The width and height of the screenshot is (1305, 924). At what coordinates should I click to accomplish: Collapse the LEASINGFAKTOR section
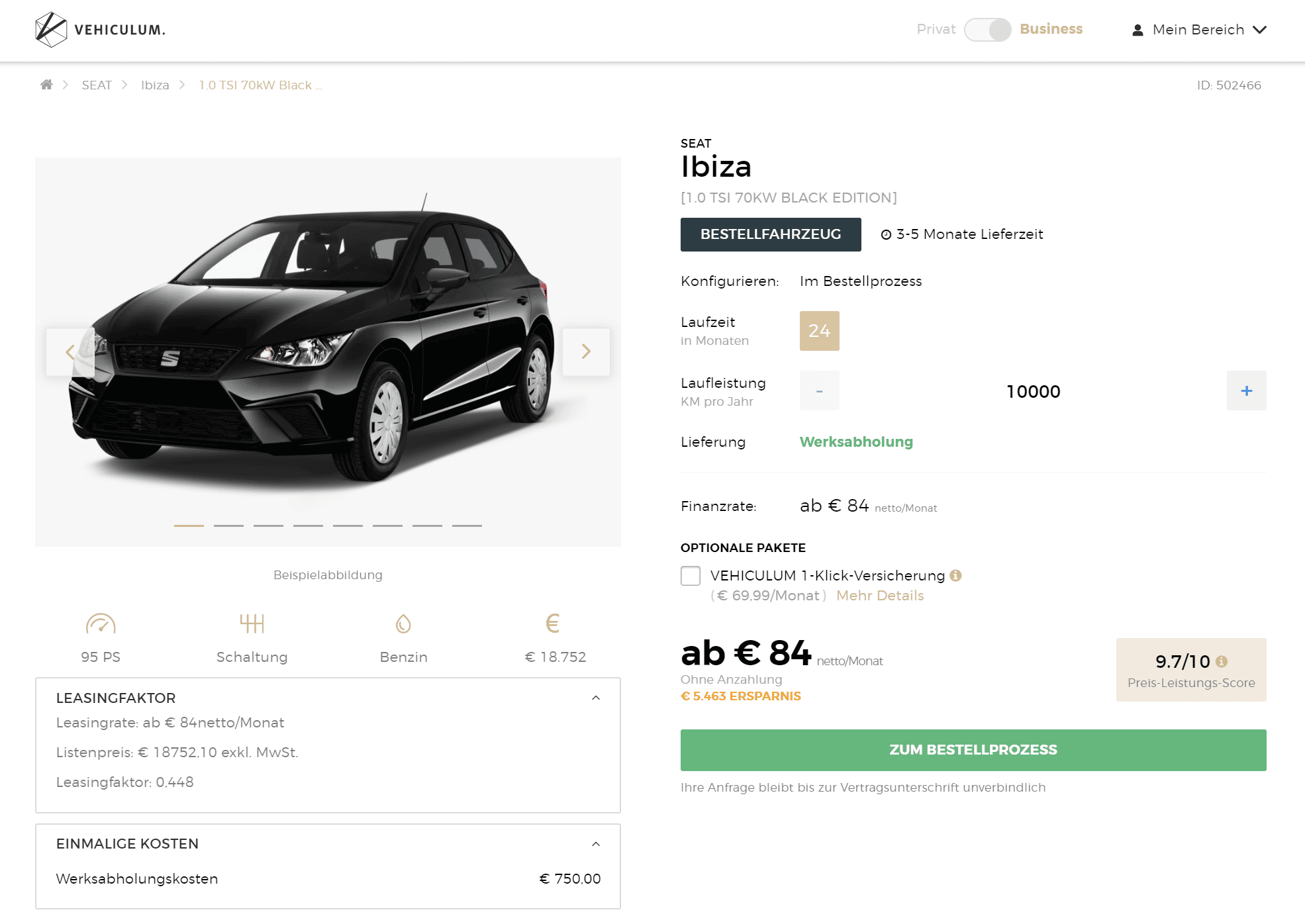596,698
